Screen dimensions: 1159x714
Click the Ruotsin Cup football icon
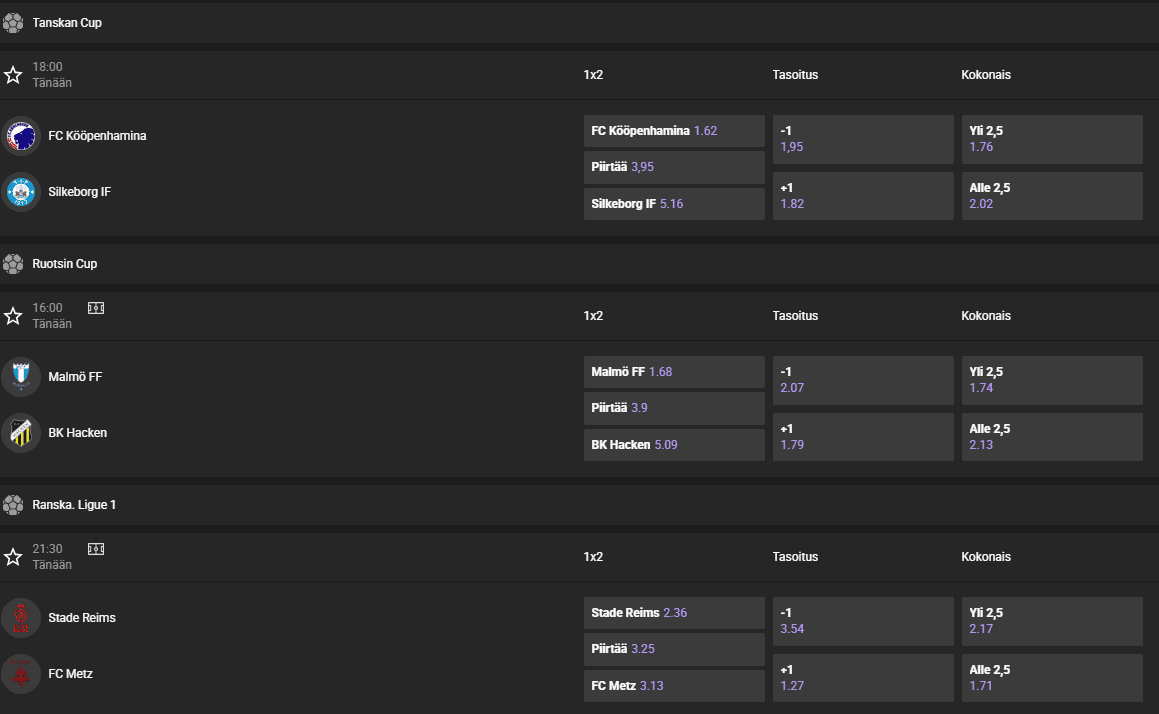13,264
